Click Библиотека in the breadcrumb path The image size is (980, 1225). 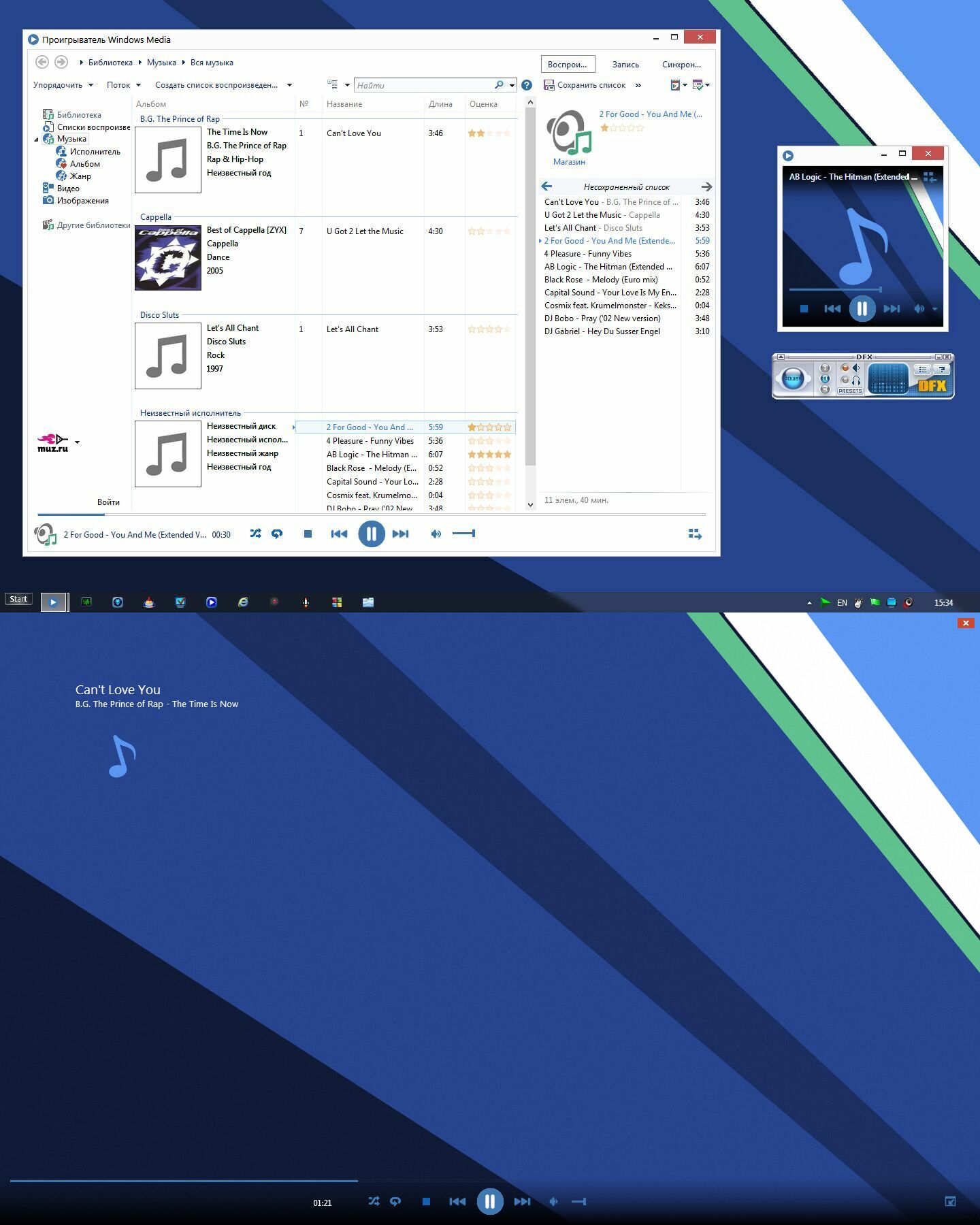tap(110, 63)
